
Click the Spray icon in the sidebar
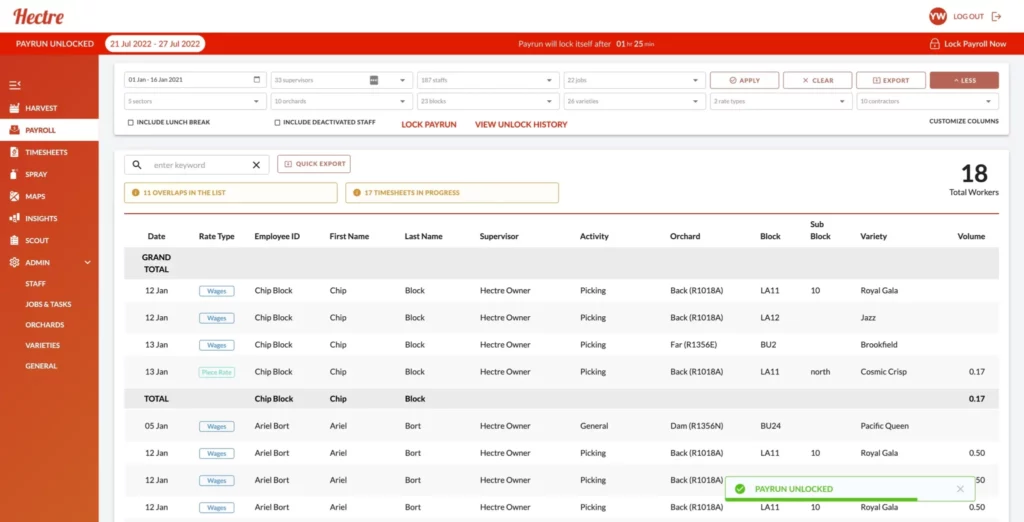click(15, 174)
